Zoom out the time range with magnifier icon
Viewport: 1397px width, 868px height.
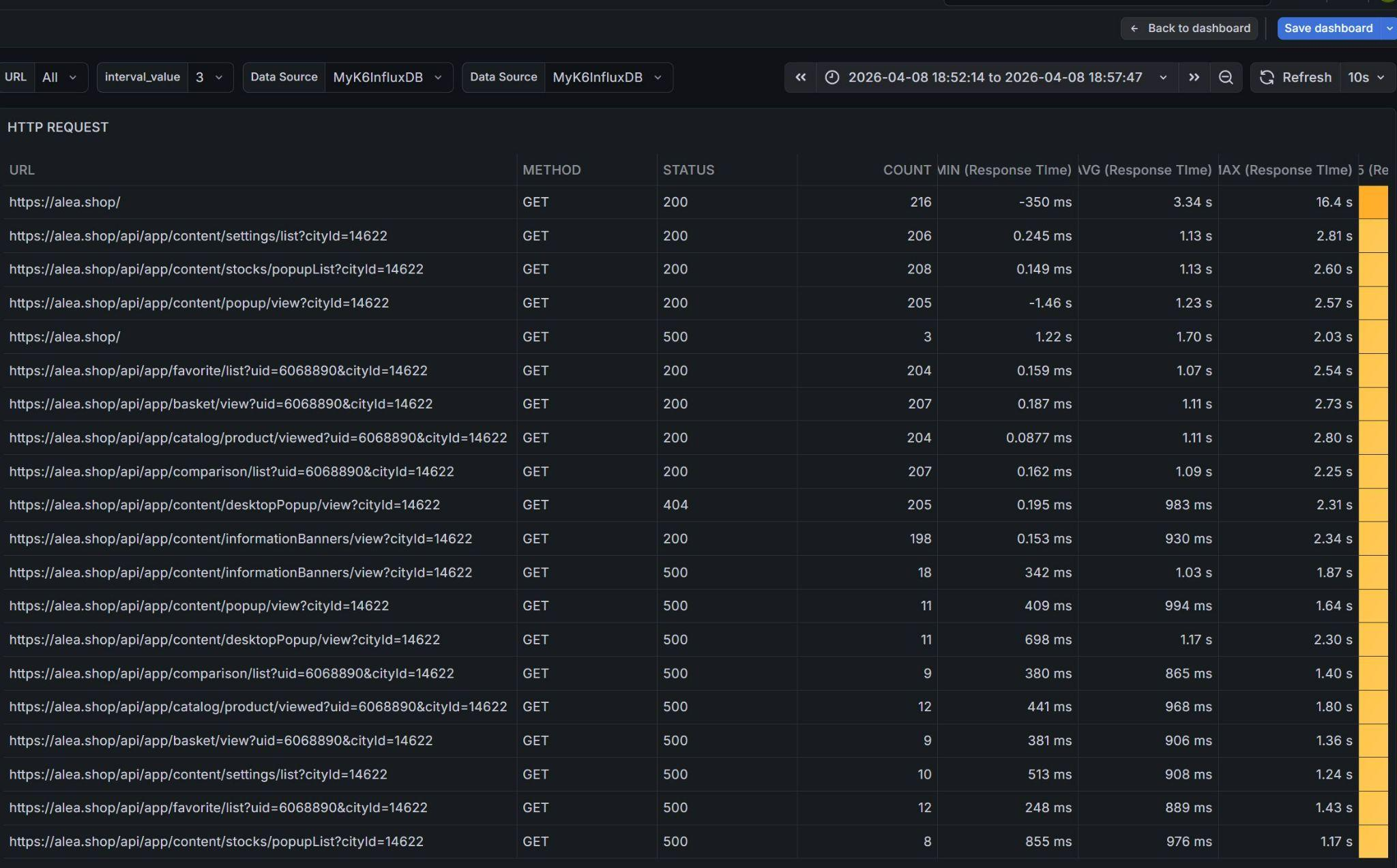point(1226,77)
